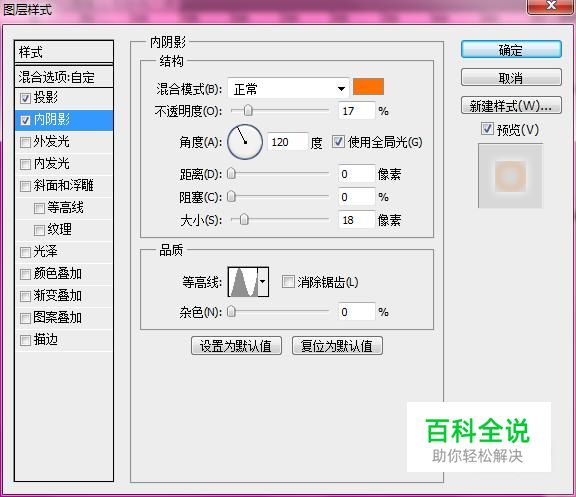Click the style preview thumbnail
576x497 pixels.
(x=510, y=176)
